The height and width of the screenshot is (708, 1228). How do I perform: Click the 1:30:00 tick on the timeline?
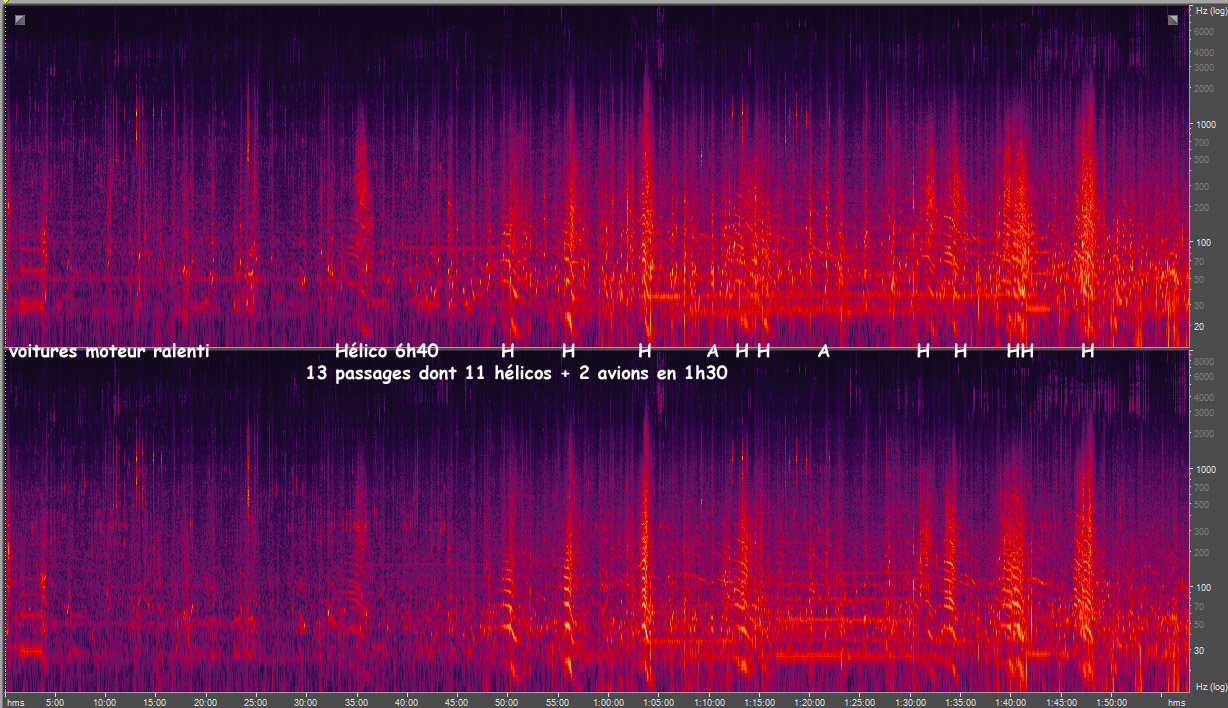(910, 701)
